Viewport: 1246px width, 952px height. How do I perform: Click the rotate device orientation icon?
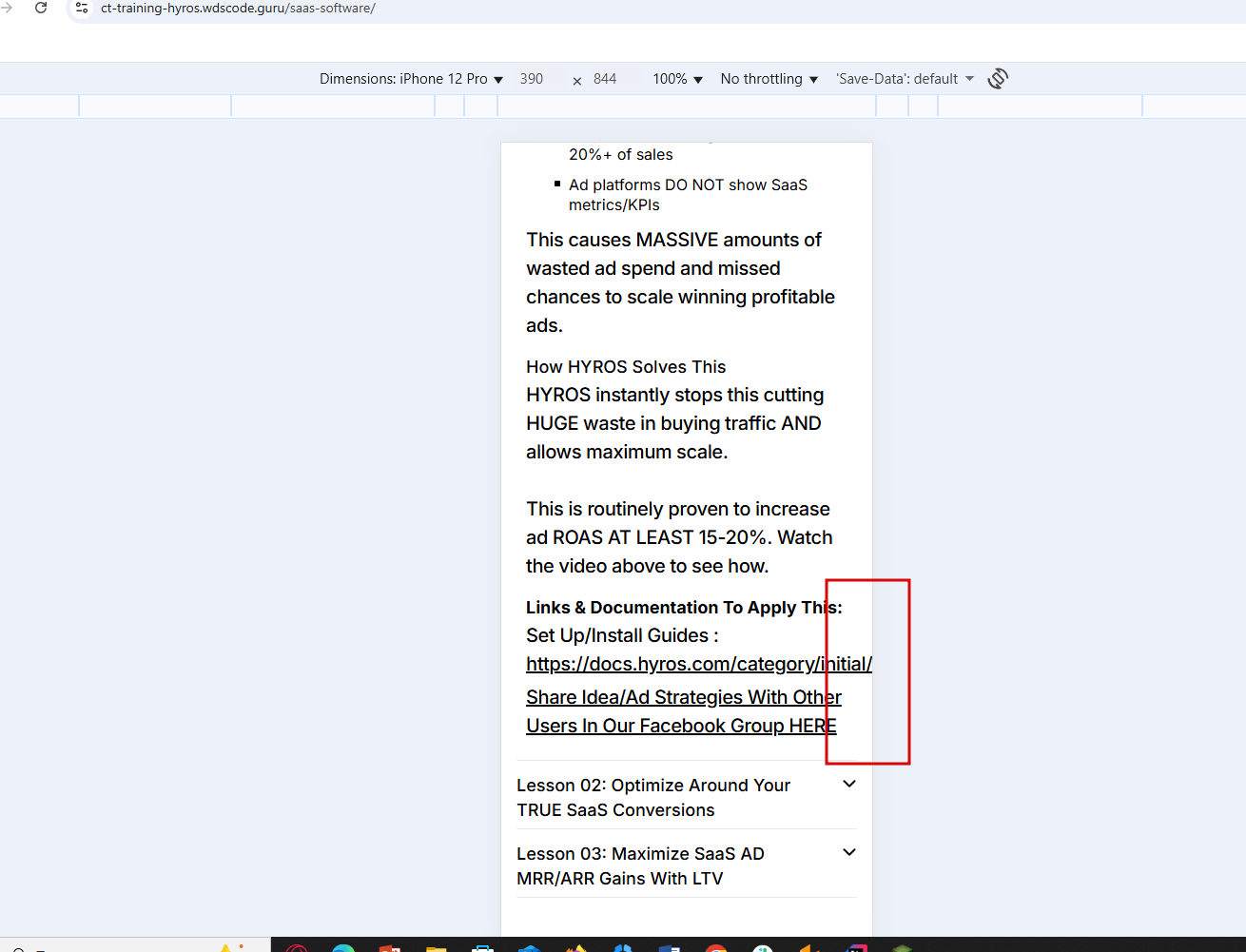pyautogui.click(x=997, y=79)
